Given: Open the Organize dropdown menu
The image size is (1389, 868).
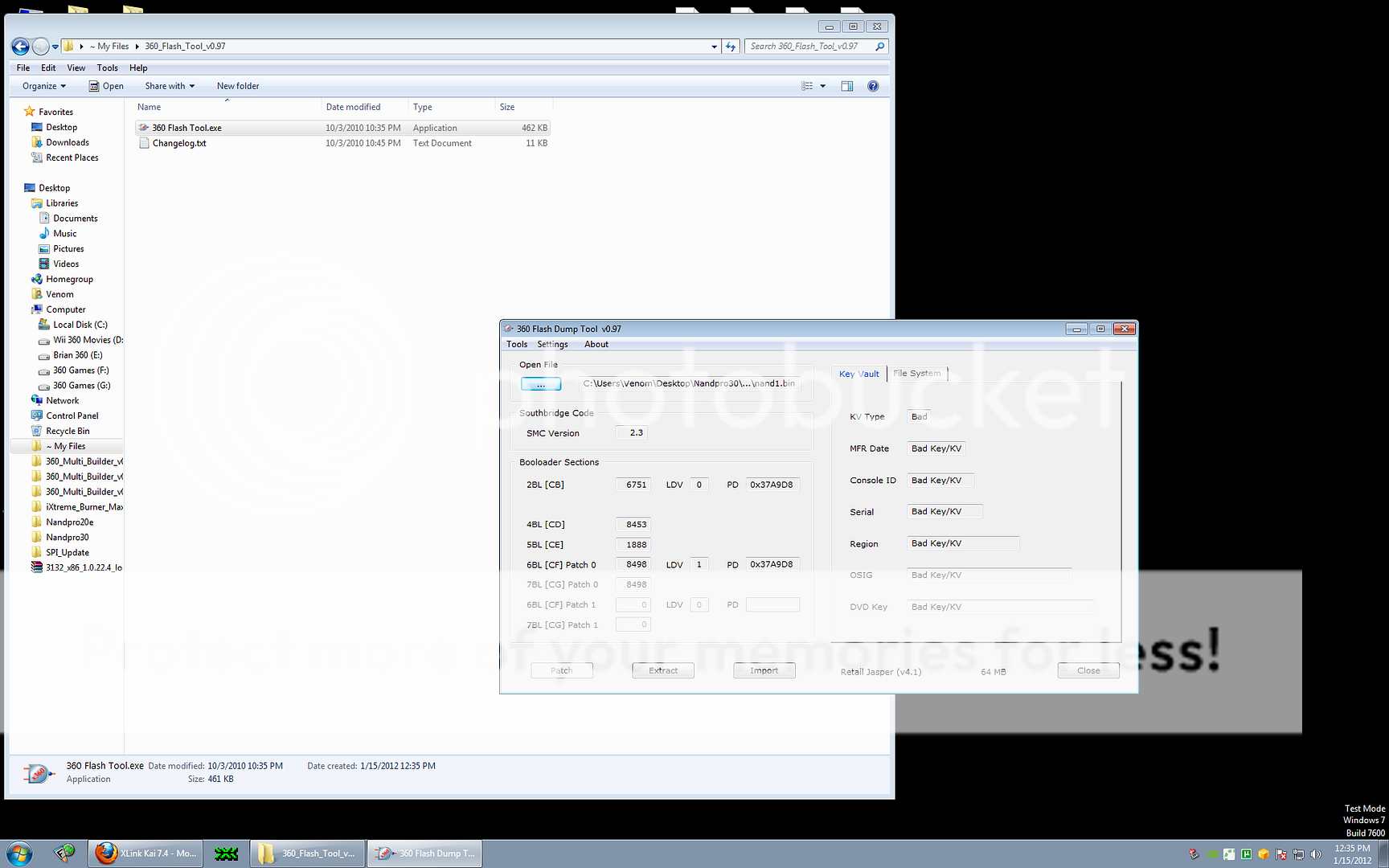Looking at the screenshot, I should (x=44, y=86).
